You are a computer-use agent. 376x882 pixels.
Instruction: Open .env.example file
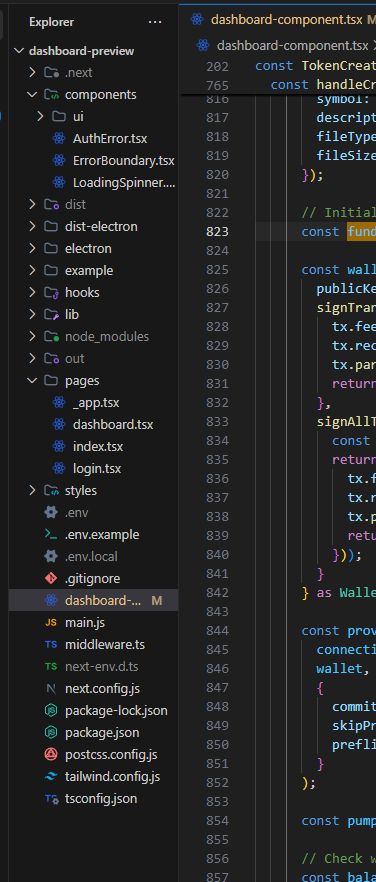(102, 534)
